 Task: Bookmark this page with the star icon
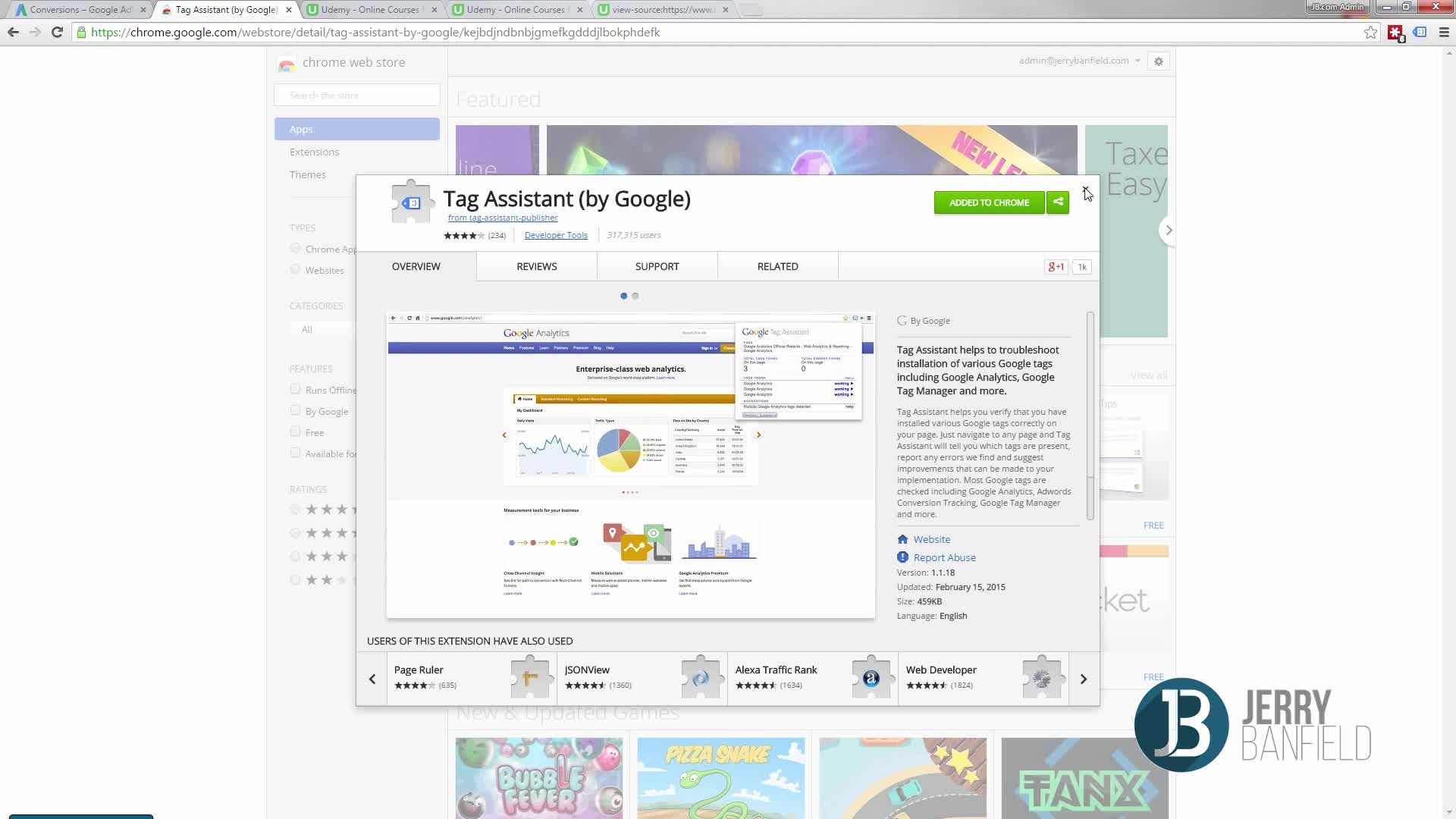1370,33
